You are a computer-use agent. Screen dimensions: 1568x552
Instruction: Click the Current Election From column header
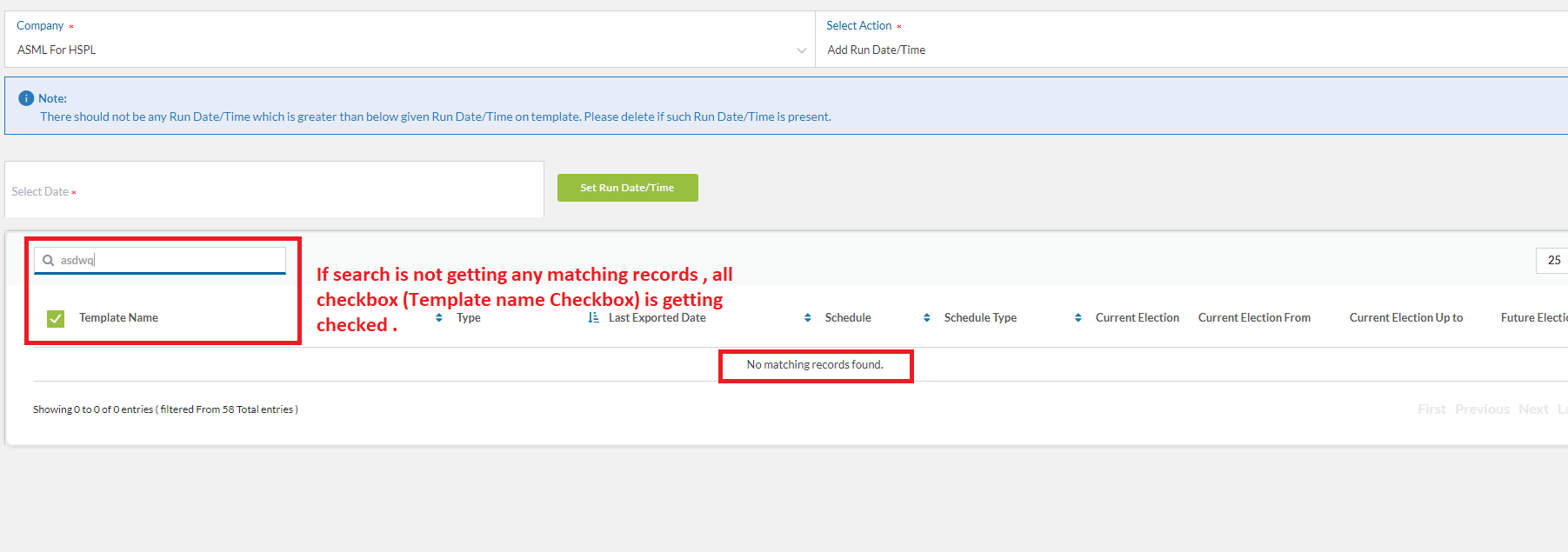[x=1254, y=318]
